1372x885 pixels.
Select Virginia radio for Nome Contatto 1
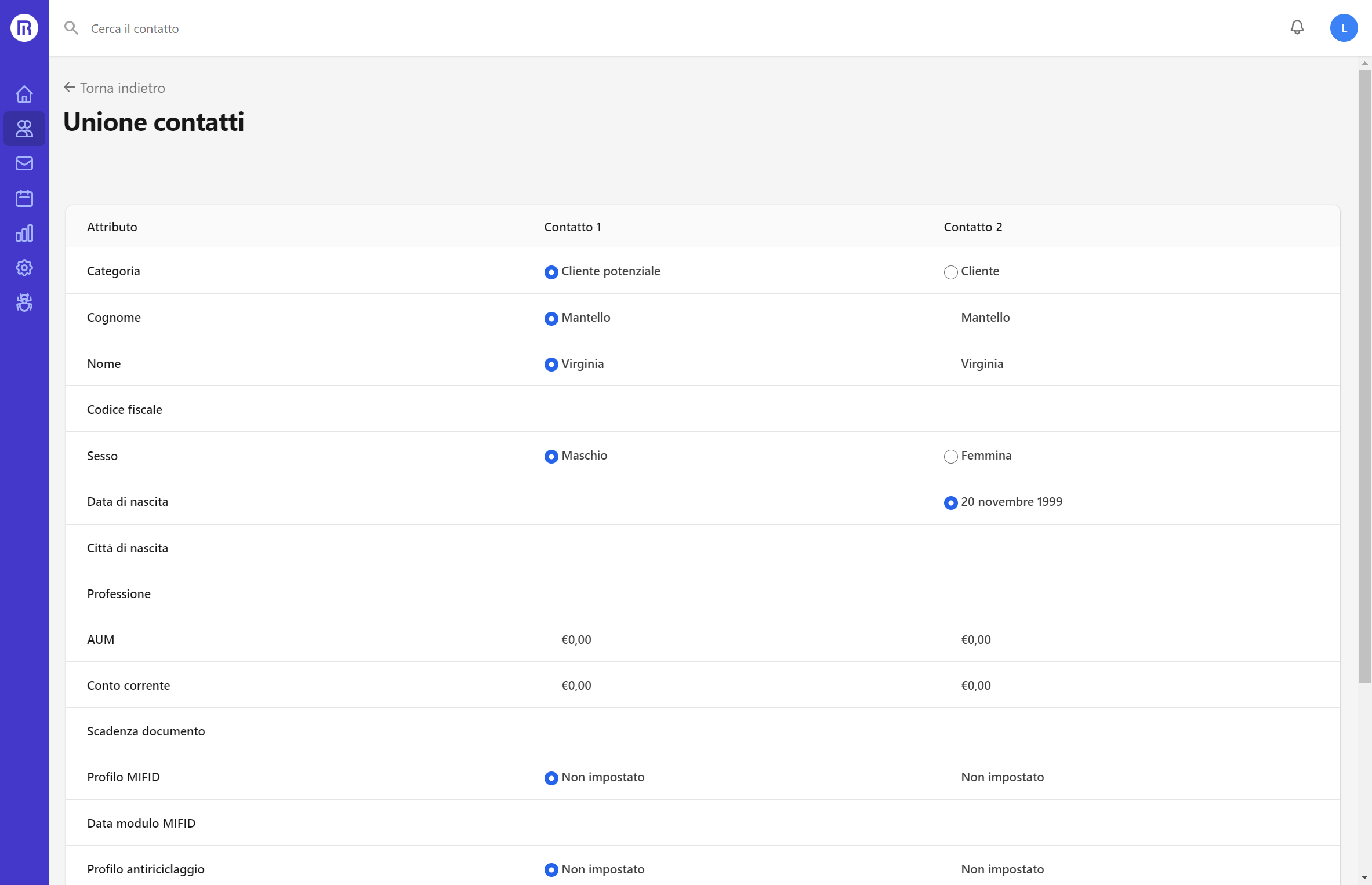[551, 365]
